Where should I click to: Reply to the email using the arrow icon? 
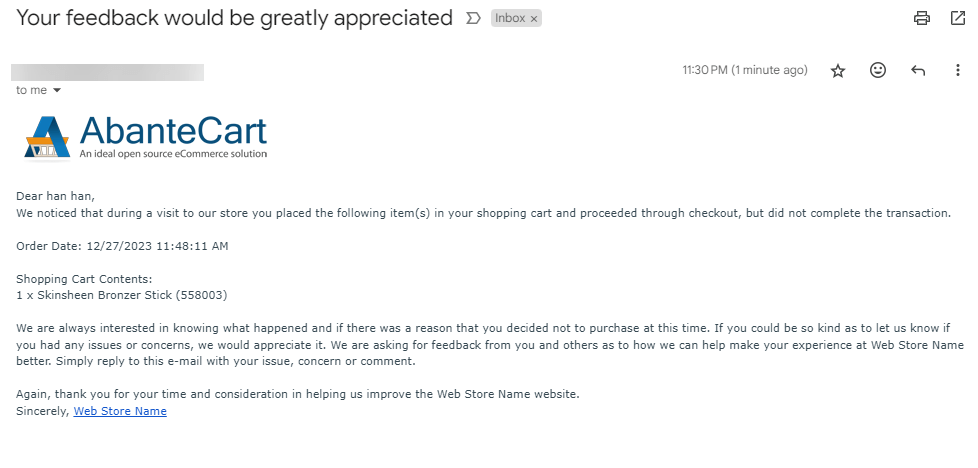[918, 71]
